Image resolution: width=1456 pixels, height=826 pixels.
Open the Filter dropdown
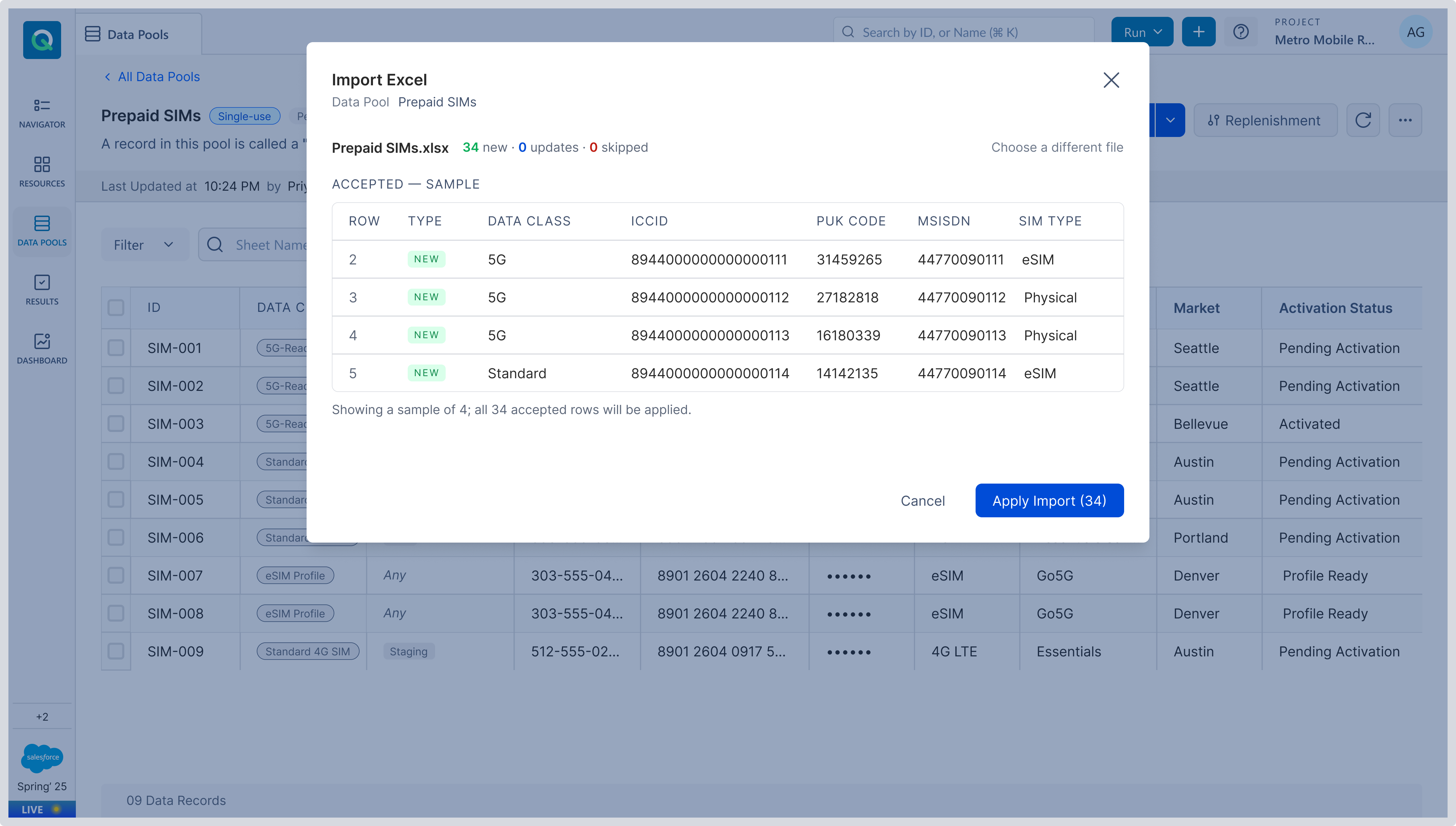pos(145,244)
